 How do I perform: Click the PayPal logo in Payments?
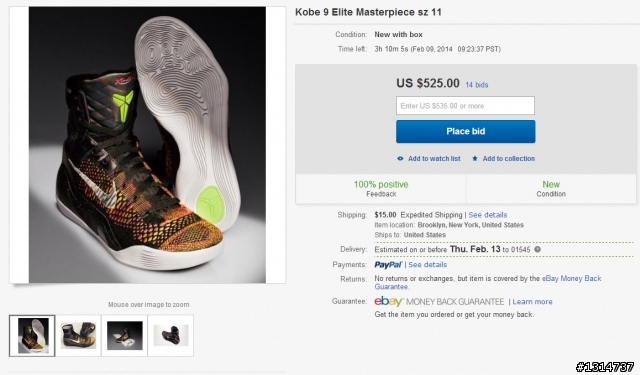pos(388,264)
